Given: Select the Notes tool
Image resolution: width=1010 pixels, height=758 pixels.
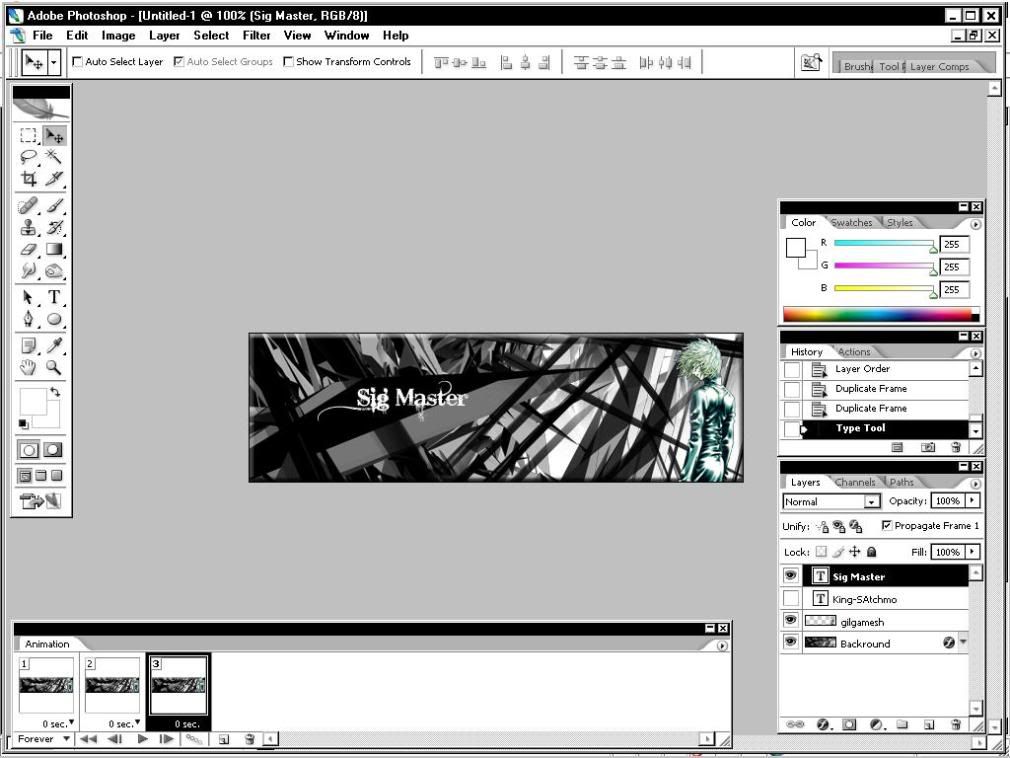Looking at the screenshot, I should [28, 346].
